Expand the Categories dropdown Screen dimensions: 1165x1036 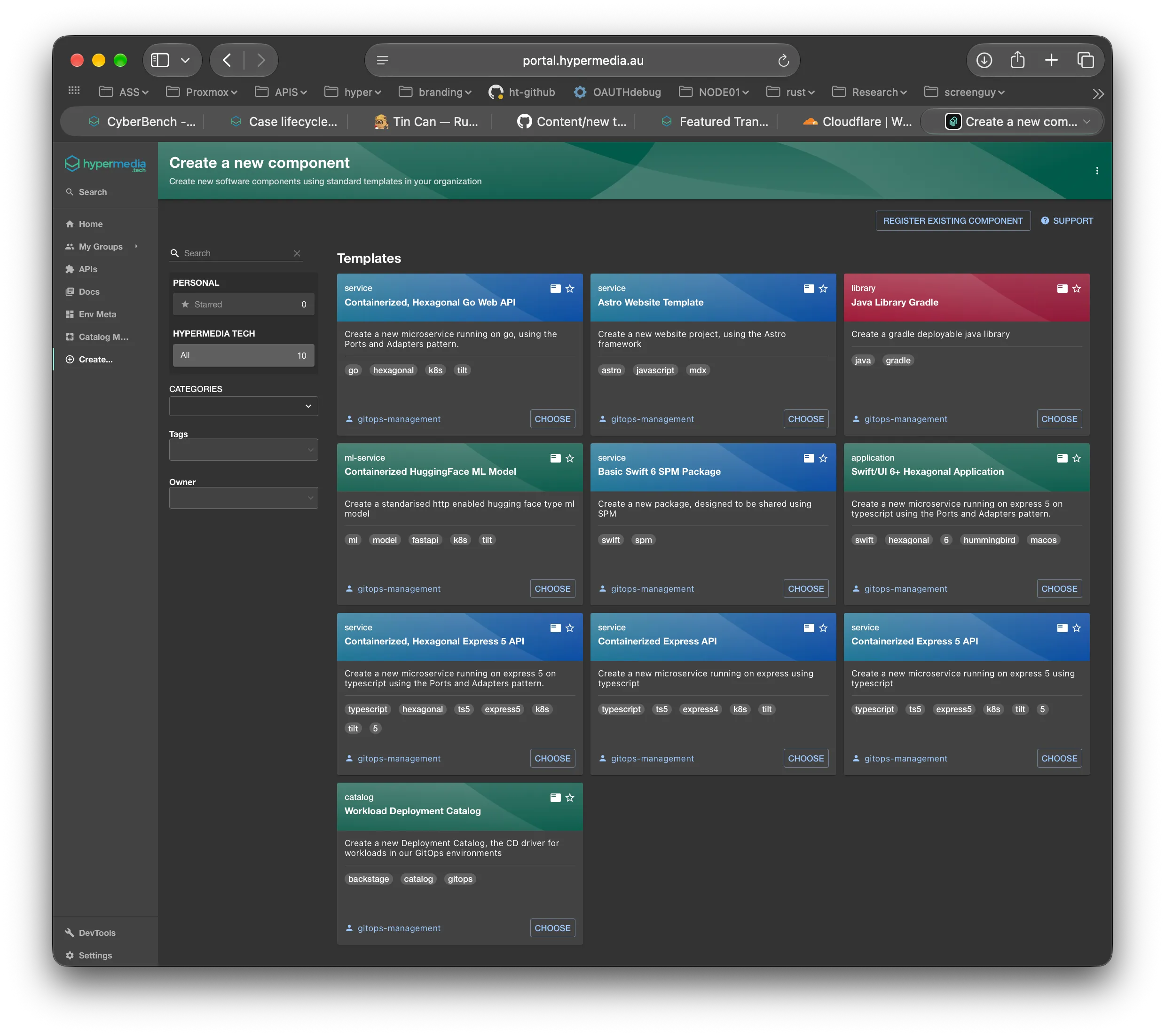click(244, 406)
